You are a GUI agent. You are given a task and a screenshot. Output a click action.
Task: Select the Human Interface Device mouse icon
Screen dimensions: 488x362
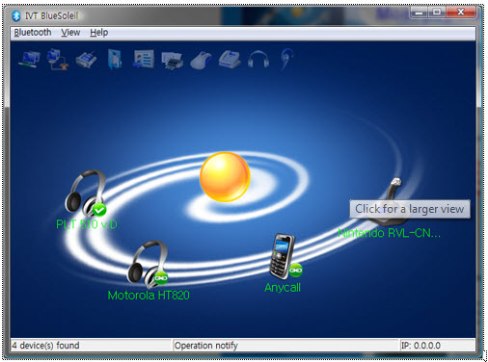click(x=201, y=61)
